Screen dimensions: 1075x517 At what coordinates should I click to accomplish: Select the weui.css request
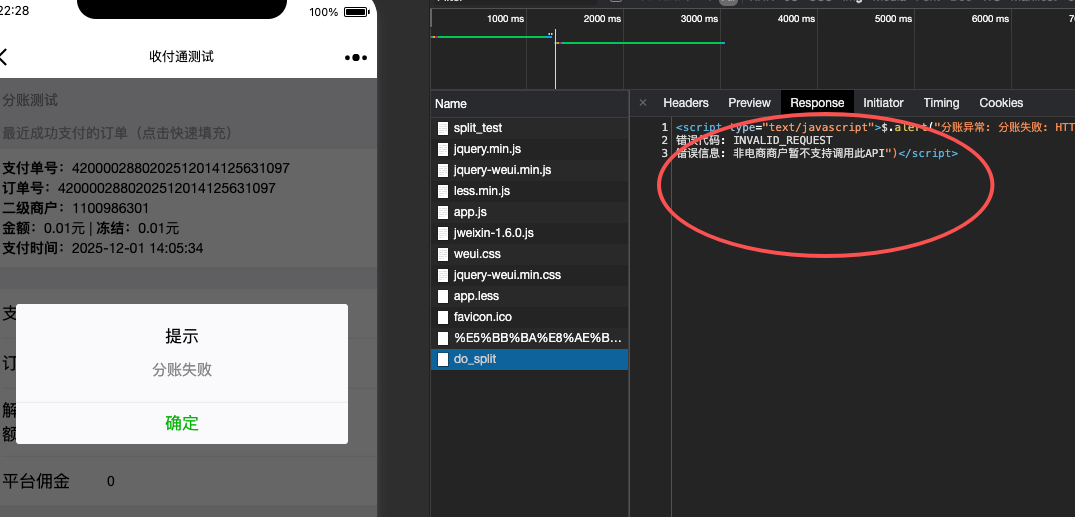coord(529,254)
